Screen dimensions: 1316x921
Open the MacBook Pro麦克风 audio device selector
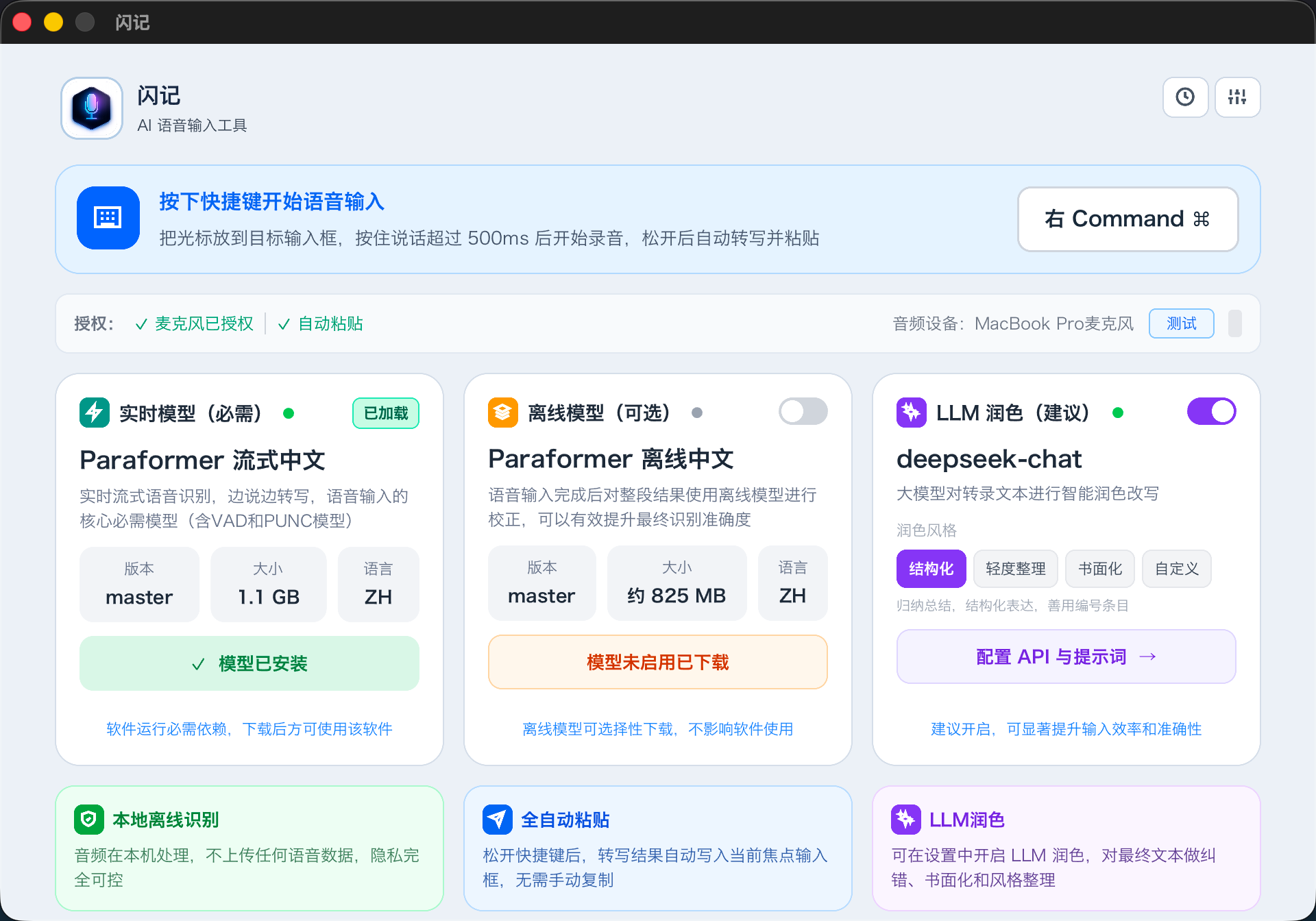point(1053,323)
